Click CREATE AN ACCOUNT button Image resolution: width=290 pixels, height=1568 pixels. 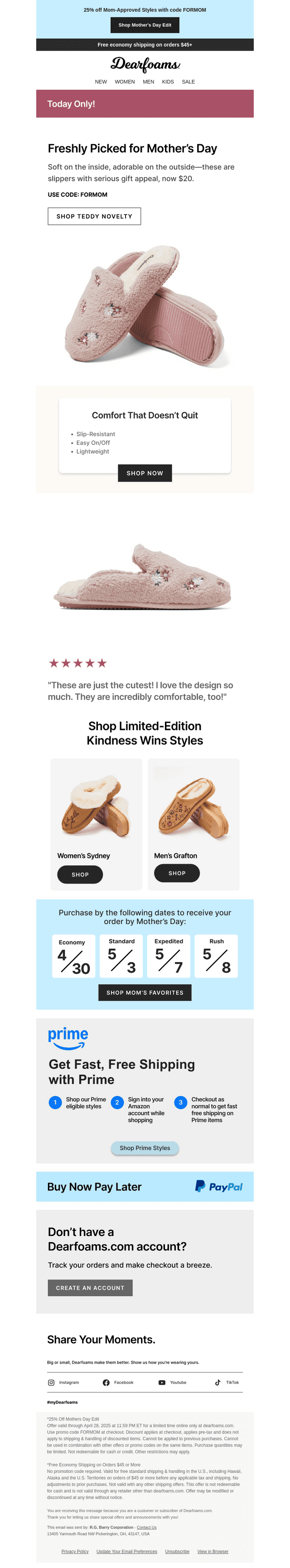[90, 1287]
